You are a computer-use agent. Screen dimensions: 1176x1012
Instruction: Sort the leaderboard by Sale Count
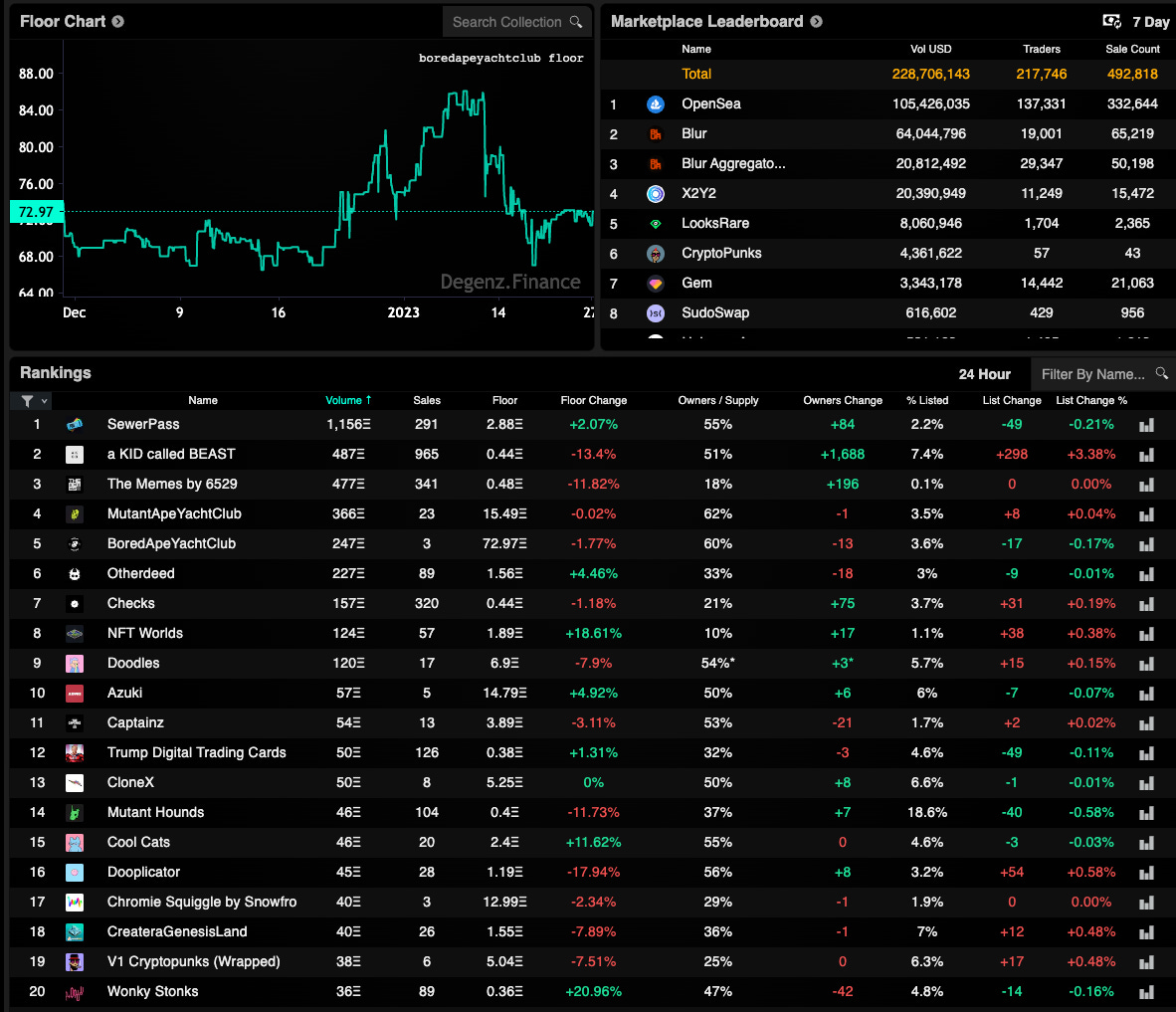coord(1132,49)
